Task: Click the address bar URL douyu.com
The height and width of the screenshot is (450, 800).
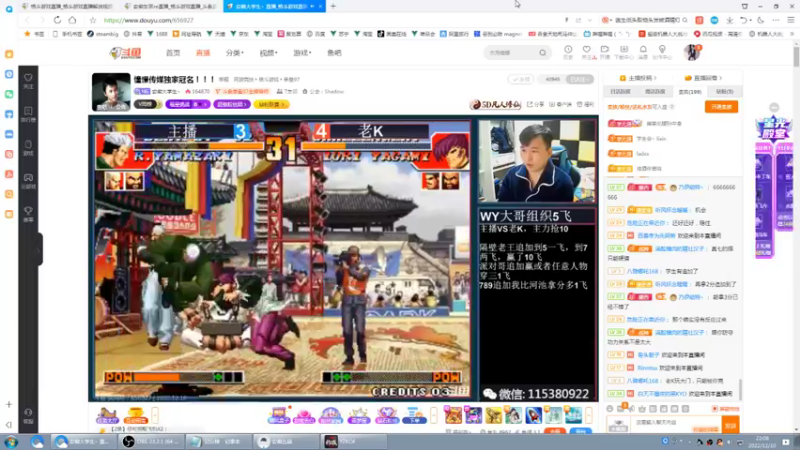Action: (148, 20)
